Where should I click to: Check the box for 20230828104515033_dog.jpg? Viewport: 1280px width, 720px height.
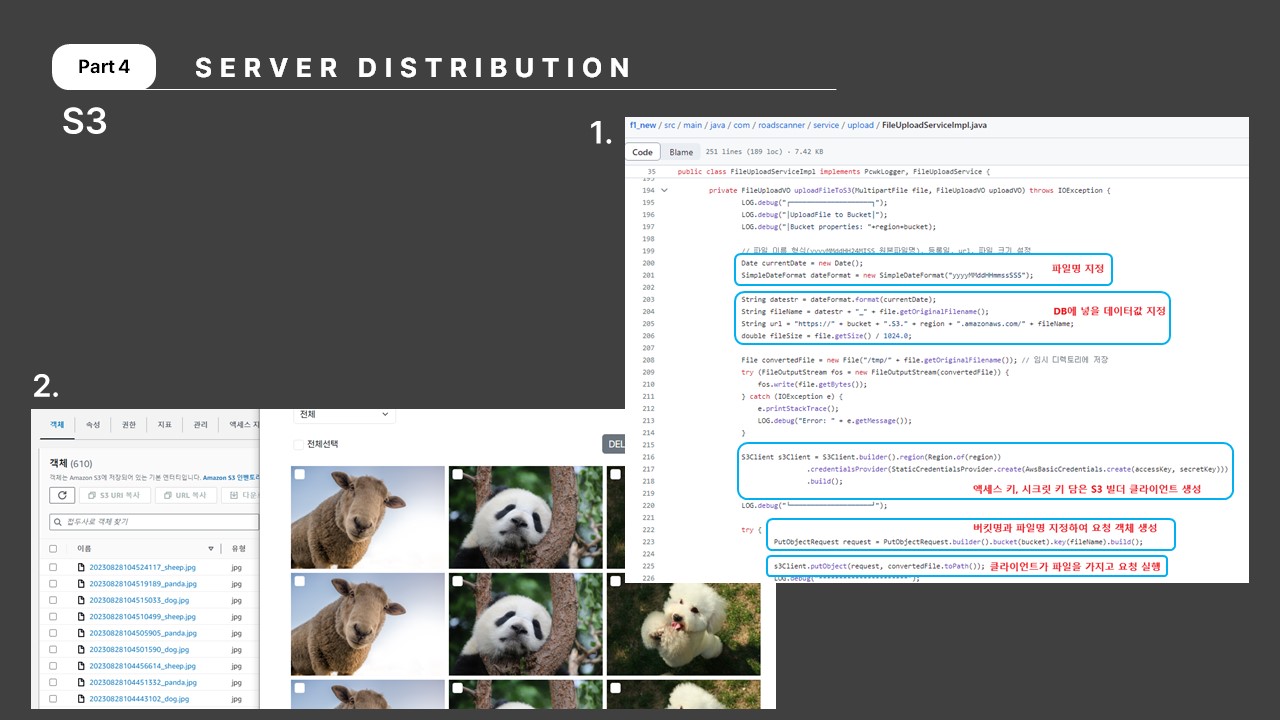coord(54,601)
